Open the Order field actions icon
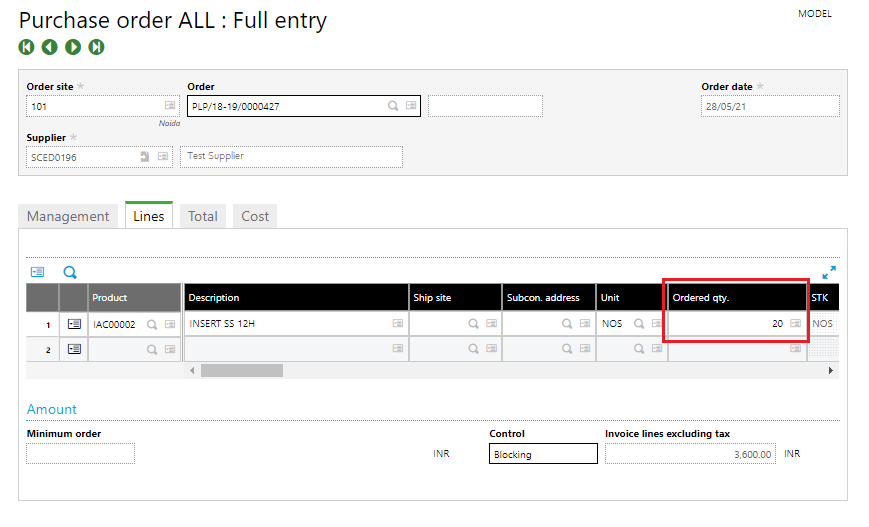The image size is (869, 527). click(x=411, y=105)
